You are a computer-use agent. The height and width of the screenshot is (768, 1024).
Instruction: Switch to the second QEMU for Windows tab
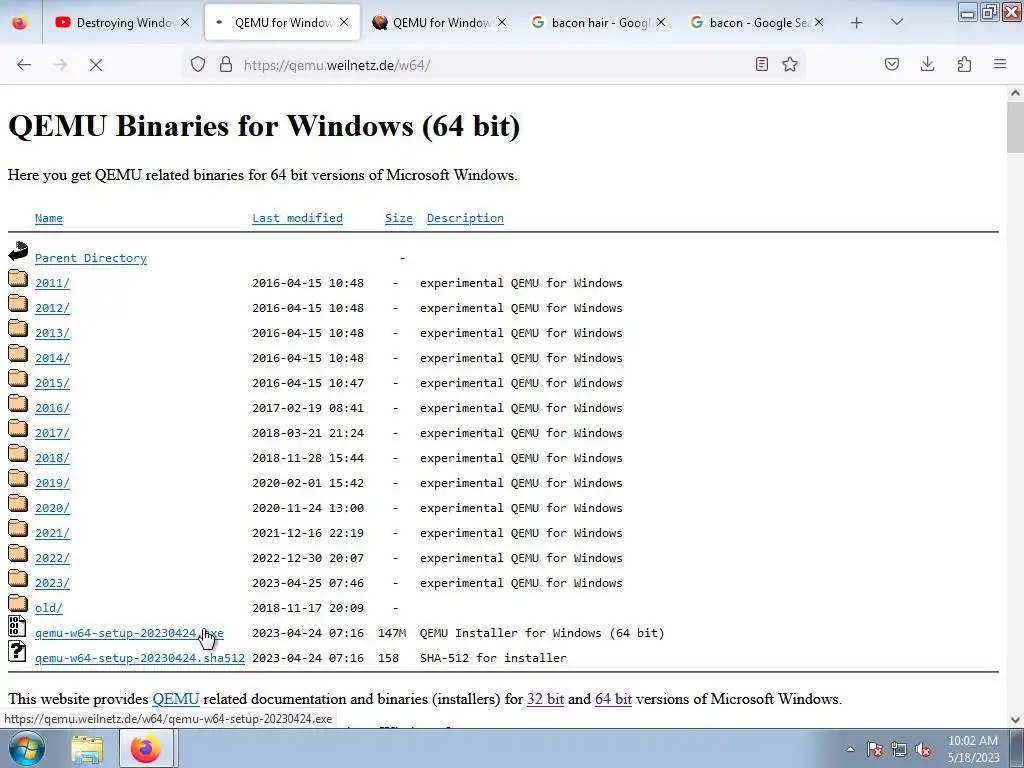pos(440,22)
